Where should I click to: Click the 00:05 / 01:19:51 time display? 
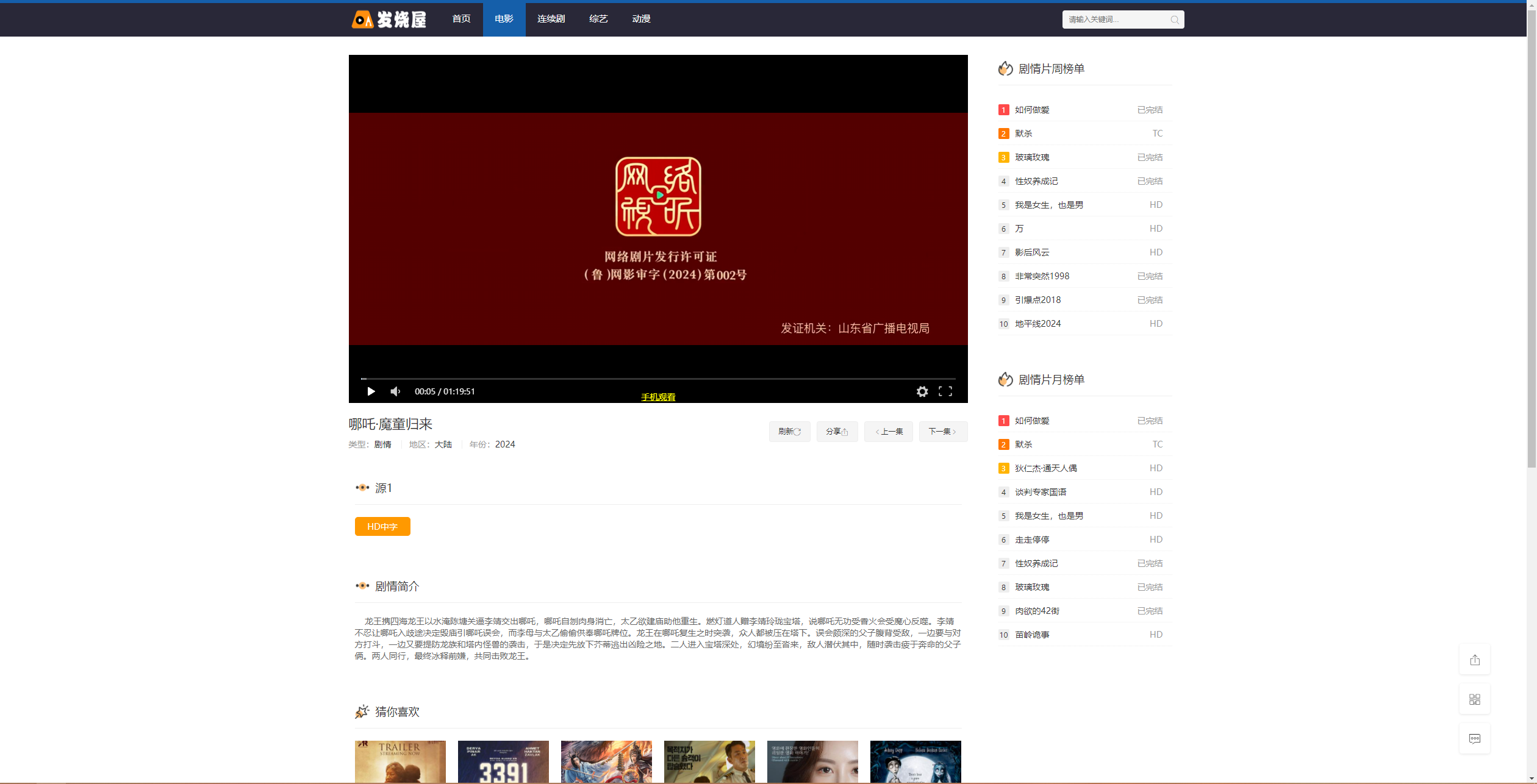click(x=445, y=391)
